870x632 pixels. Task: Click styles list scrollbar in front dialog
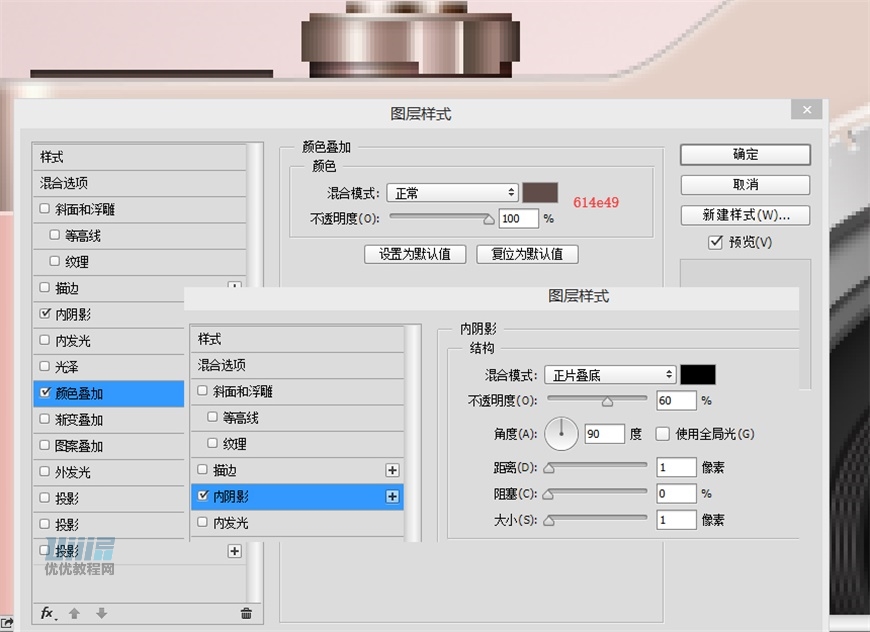click(x=413, y=433)
